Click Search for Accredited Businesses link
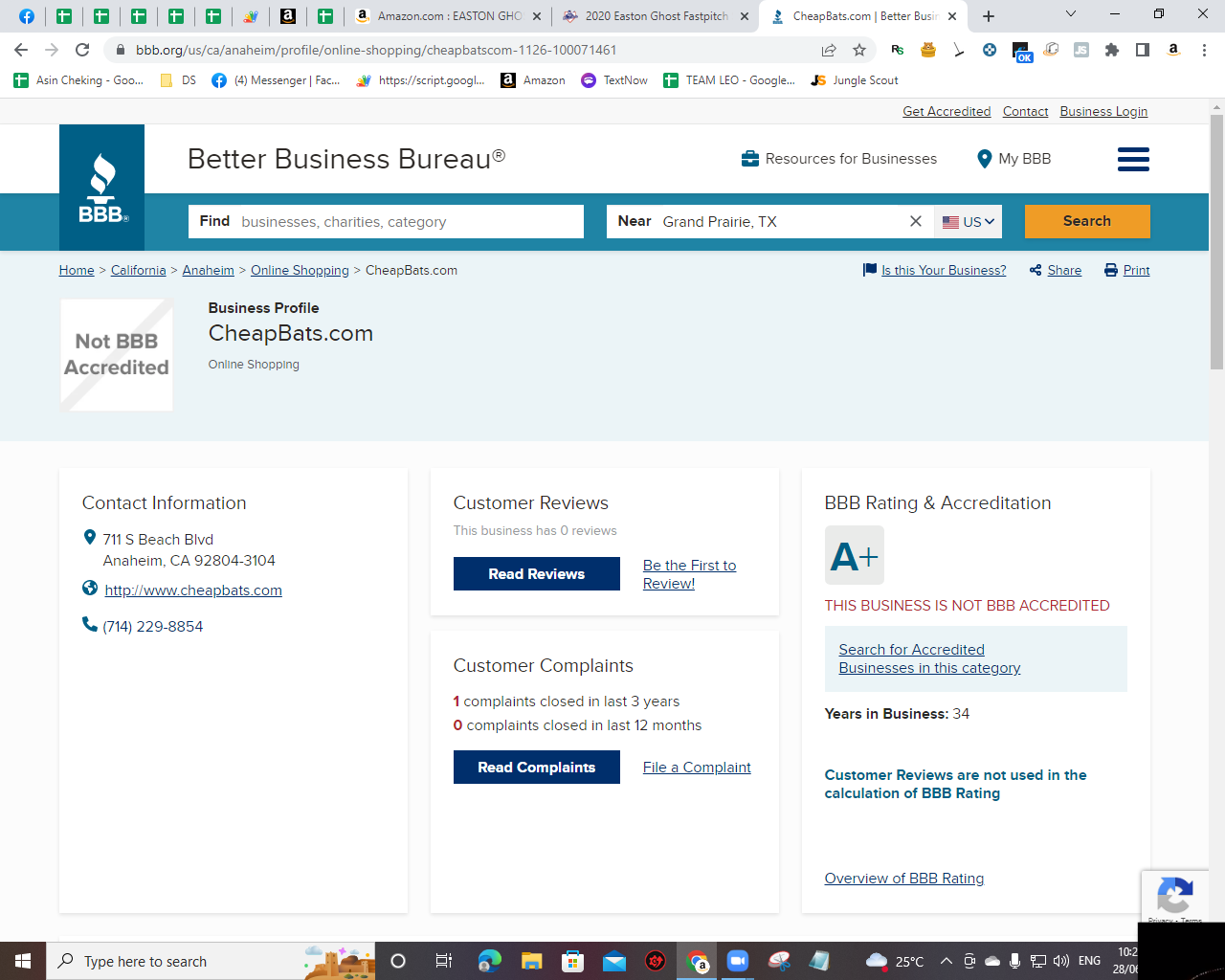1225x980 pixels. pos(929,658)
